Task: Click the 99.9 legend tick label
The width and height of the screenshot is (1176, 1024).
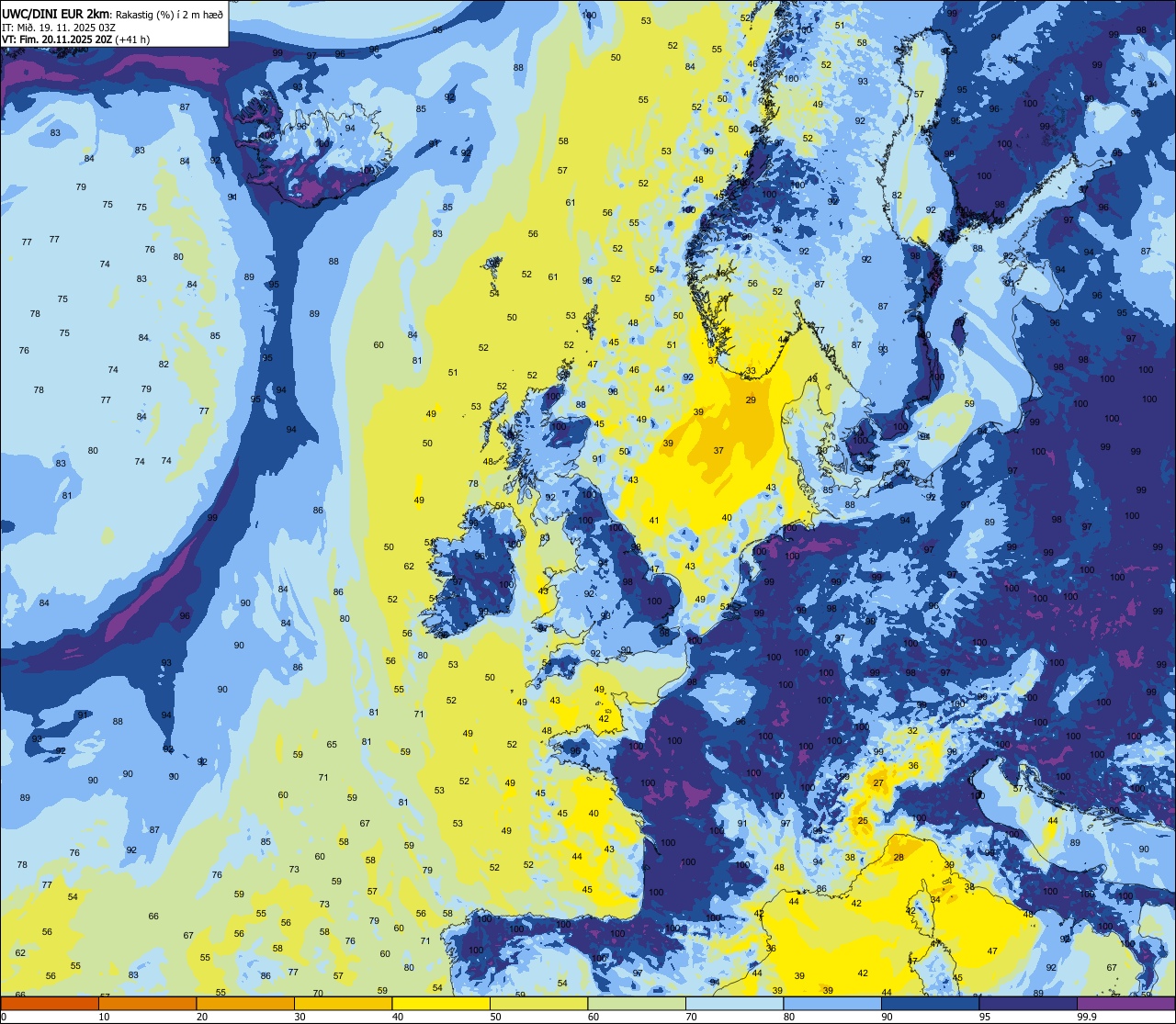Action: pyautogui.click(x=1088, y=1016)
